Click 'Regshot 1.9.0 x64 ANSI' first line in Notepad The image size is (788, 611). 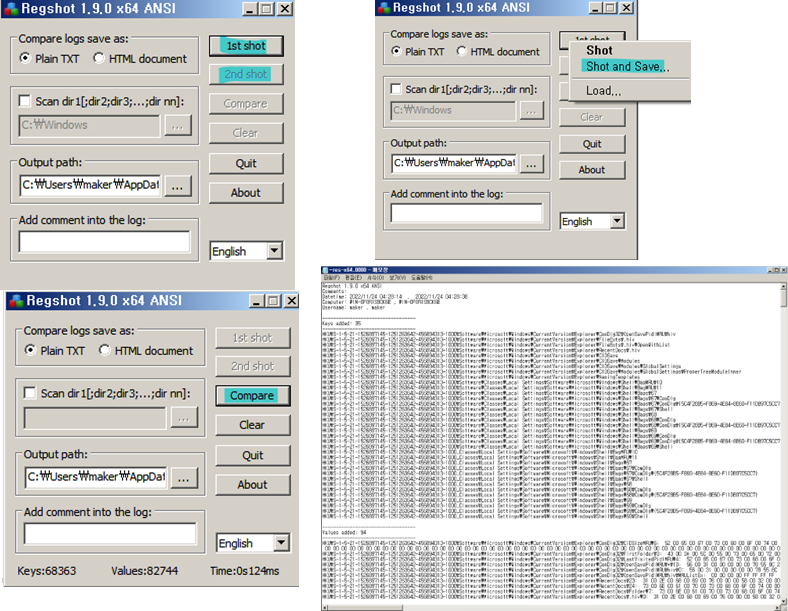(x=352, y=286)
